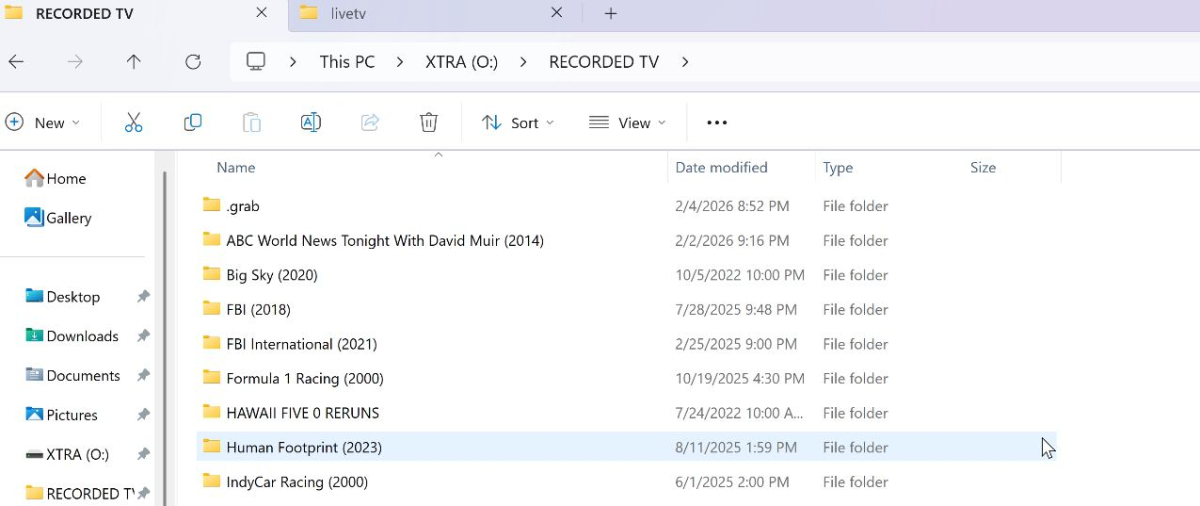The image size is (1200, 506).
Task: Click the pin icon beside Desktop
Action: point(143,297)
